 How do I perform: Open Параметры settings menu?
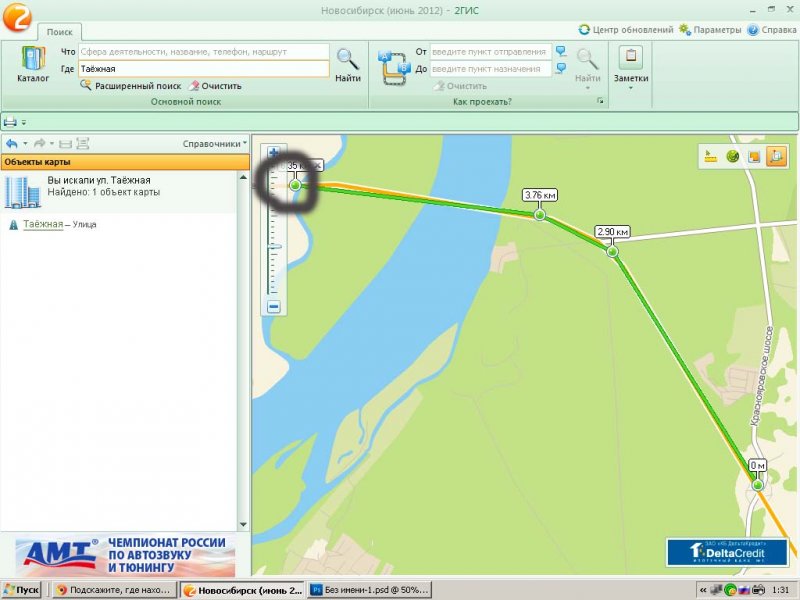pyautogui.click(x=710, y=30)
